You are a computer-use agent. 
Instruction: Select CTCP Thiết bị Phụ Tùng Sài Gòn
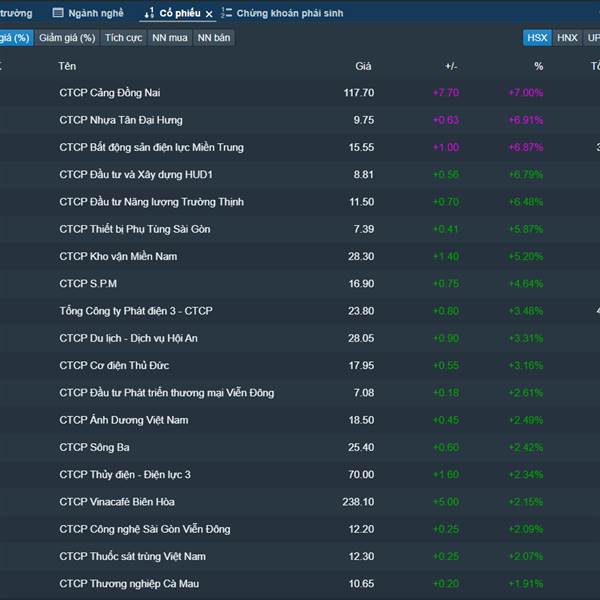tap(300, 229)
